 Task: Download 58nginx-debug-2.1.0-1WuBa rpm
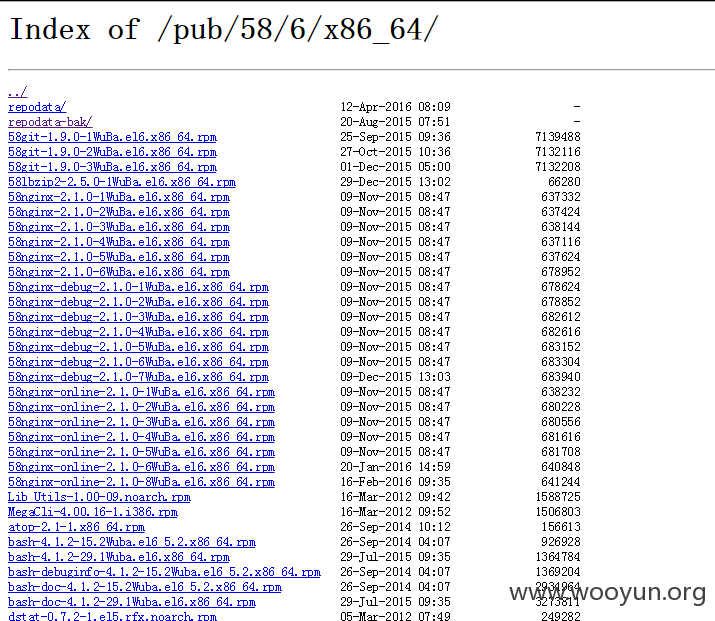[138, 287]
